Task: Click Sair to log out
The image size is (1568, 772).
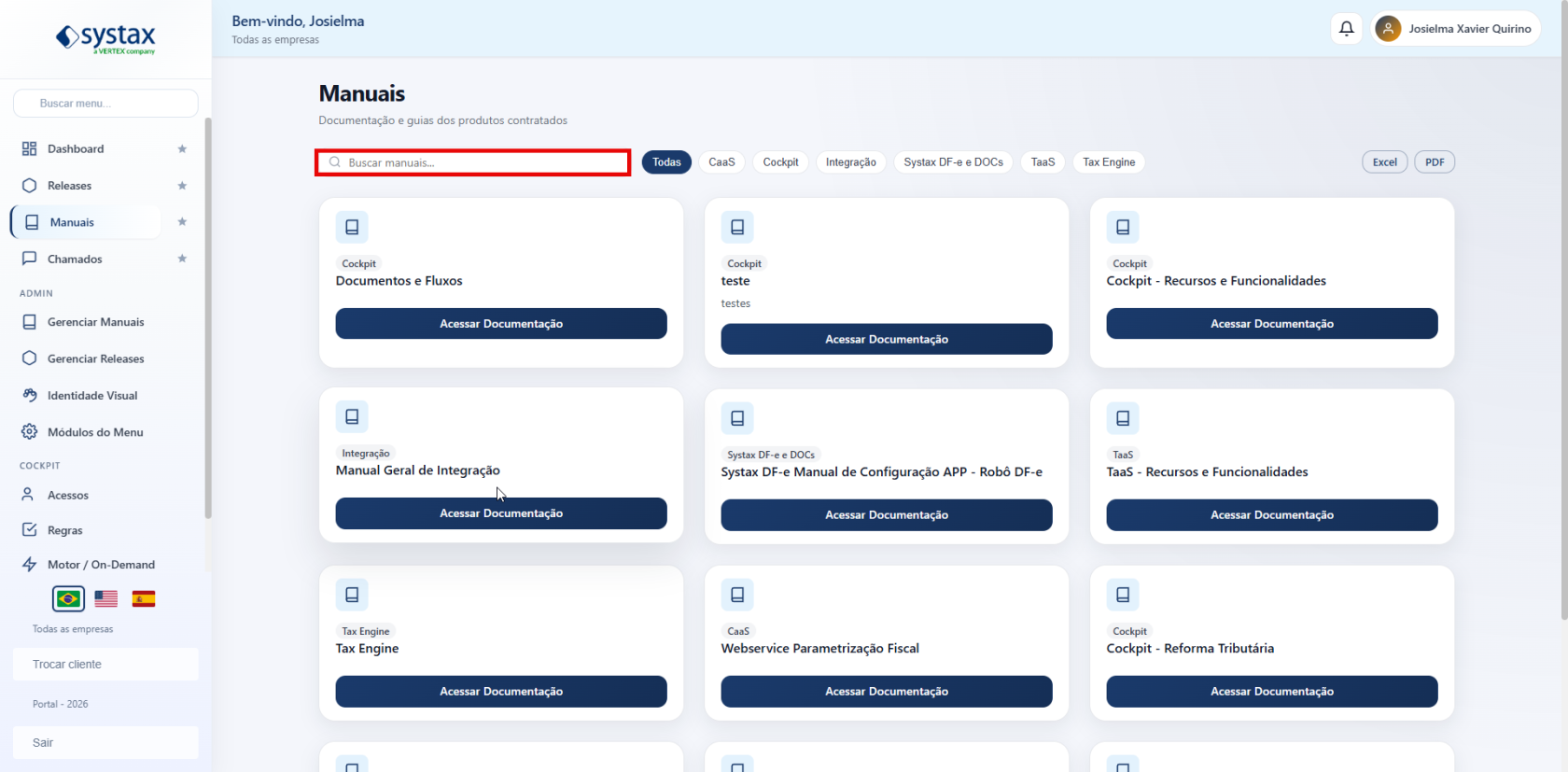Action: click(x=105, y=743)
